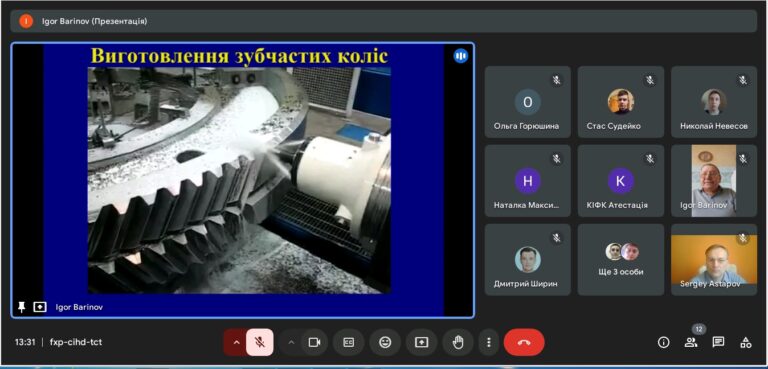Turn on the camera button
The height and width of the screenshot is (369, 768).
click(x=314, y=343)
